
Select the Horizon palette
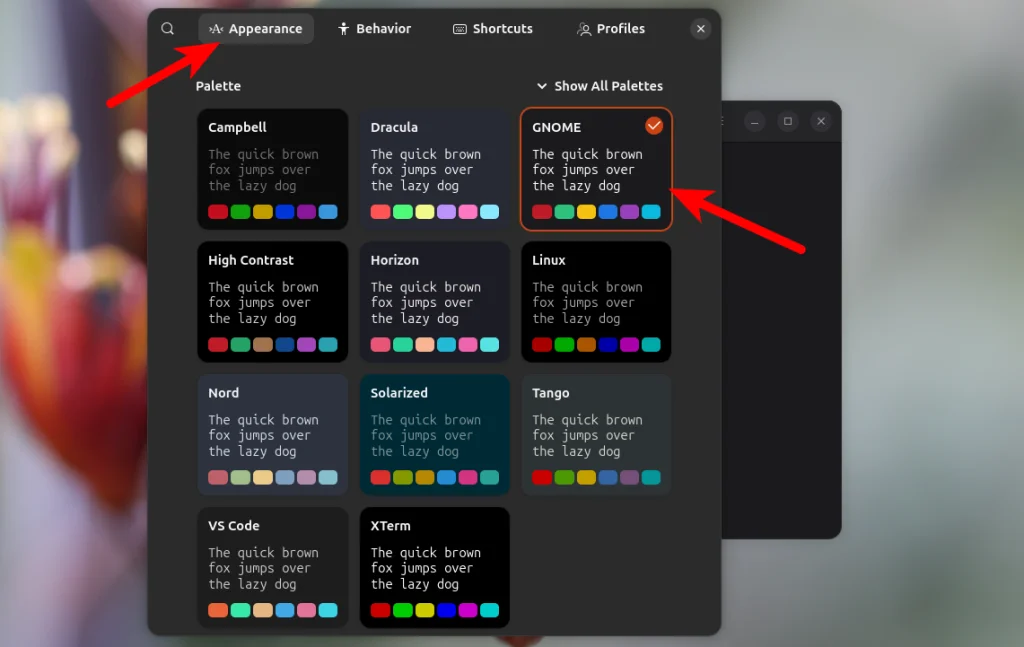[435, 302]
